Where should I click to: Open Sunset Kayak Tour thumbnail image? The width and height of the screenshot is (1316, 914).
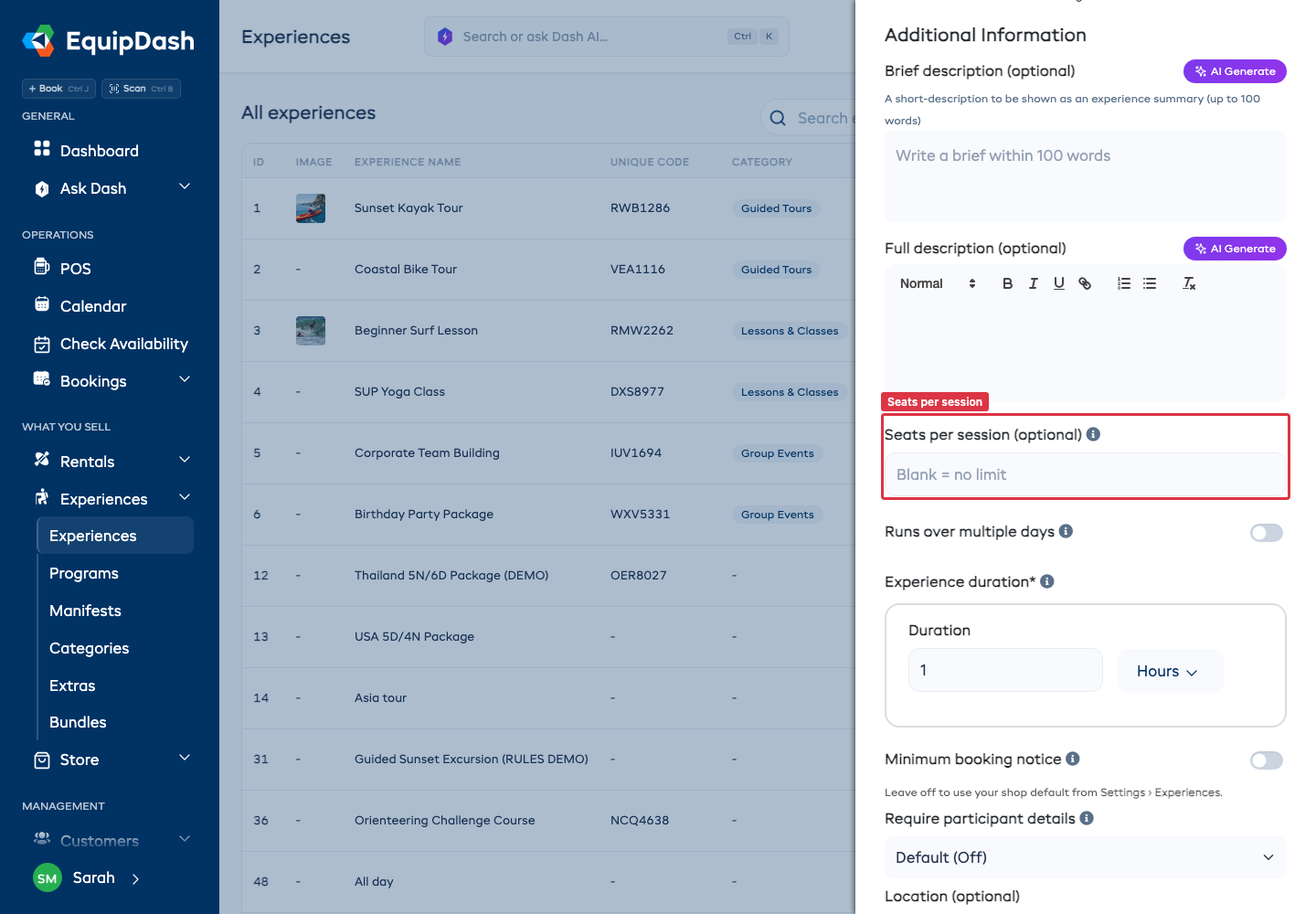311,208
